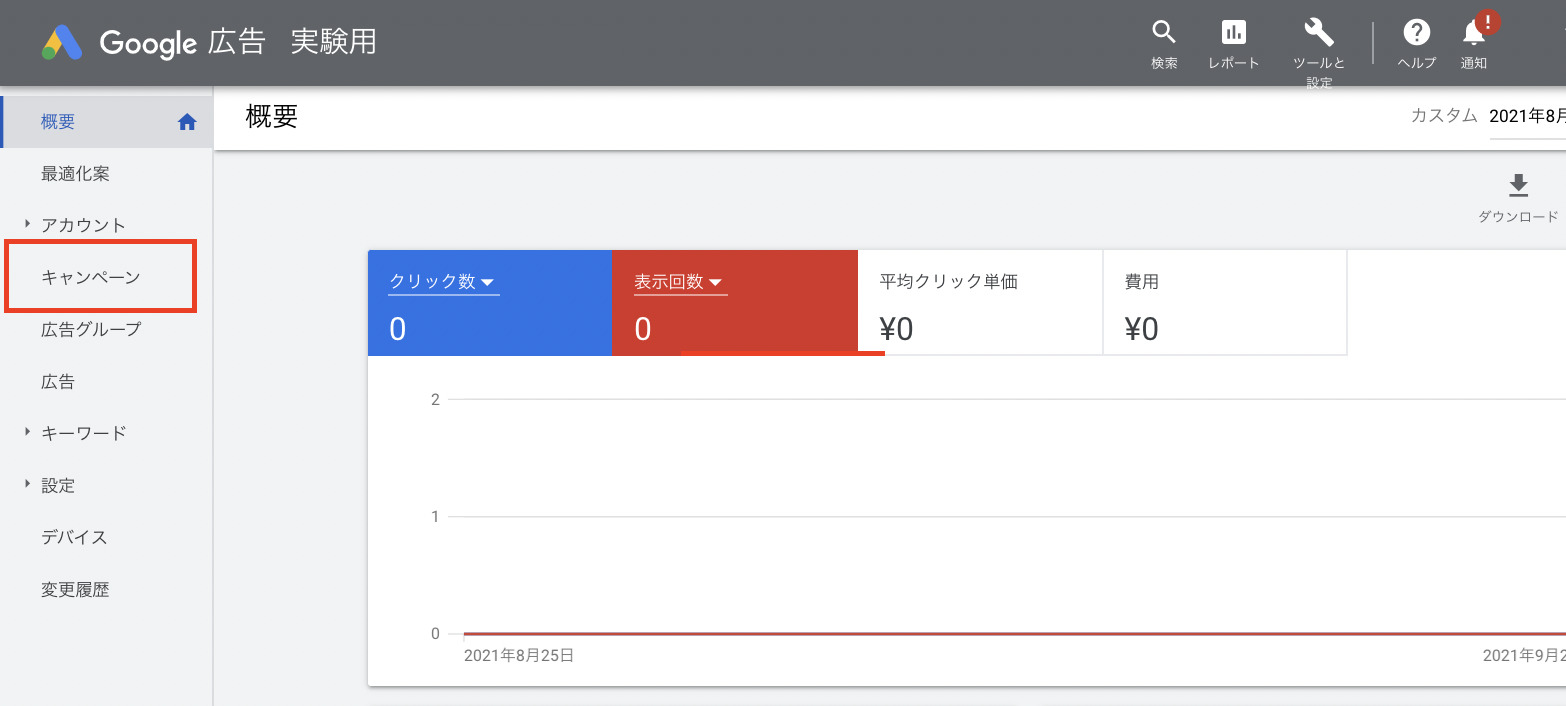
Task: Open the notifications bell icon
Action: [x=1474, y=33]
